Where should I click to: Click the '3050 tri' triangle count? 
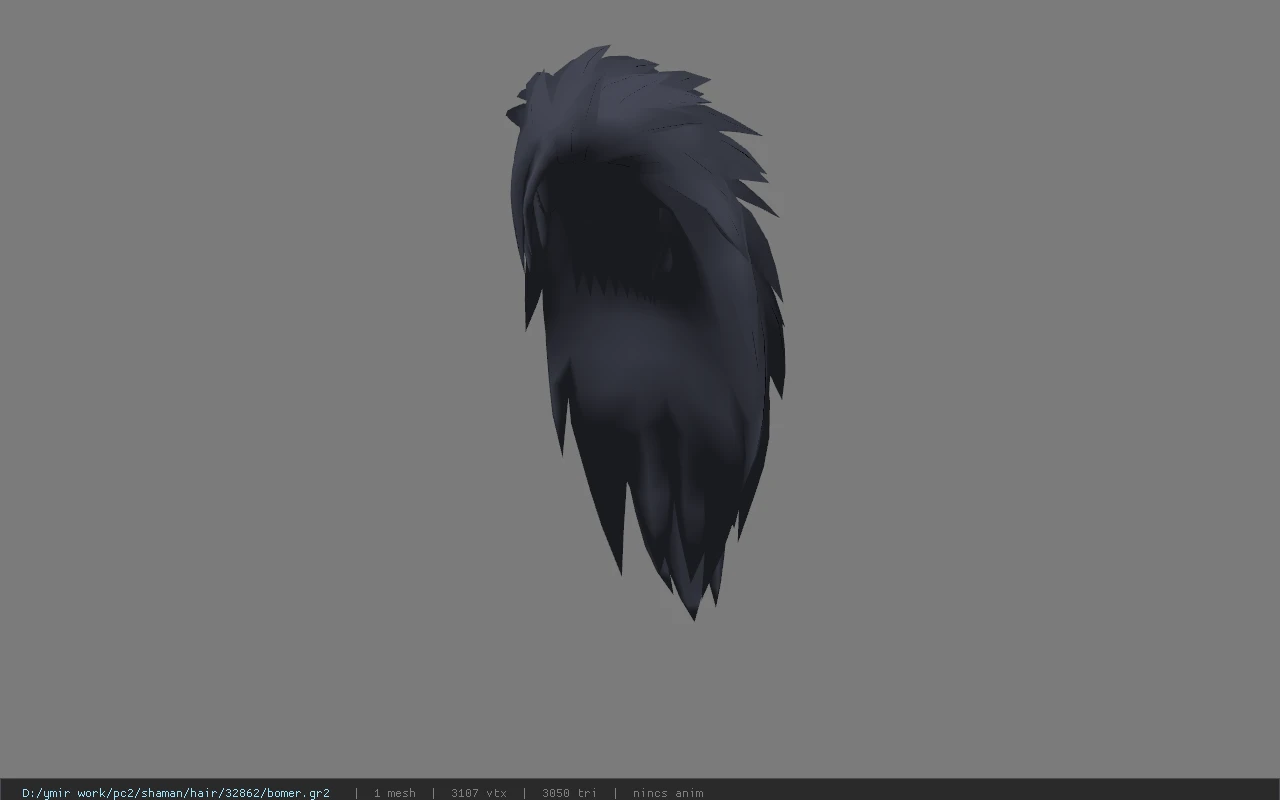click(569, 793)
